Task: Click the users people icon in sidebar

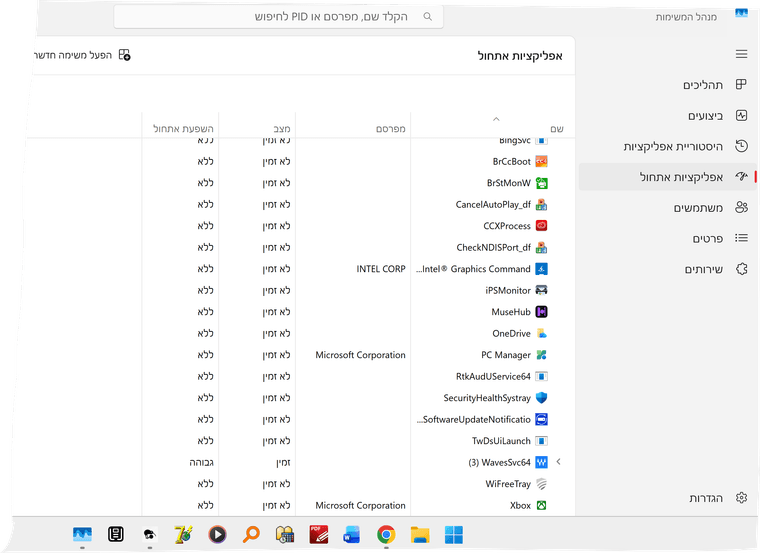Action: coord(741,207)
